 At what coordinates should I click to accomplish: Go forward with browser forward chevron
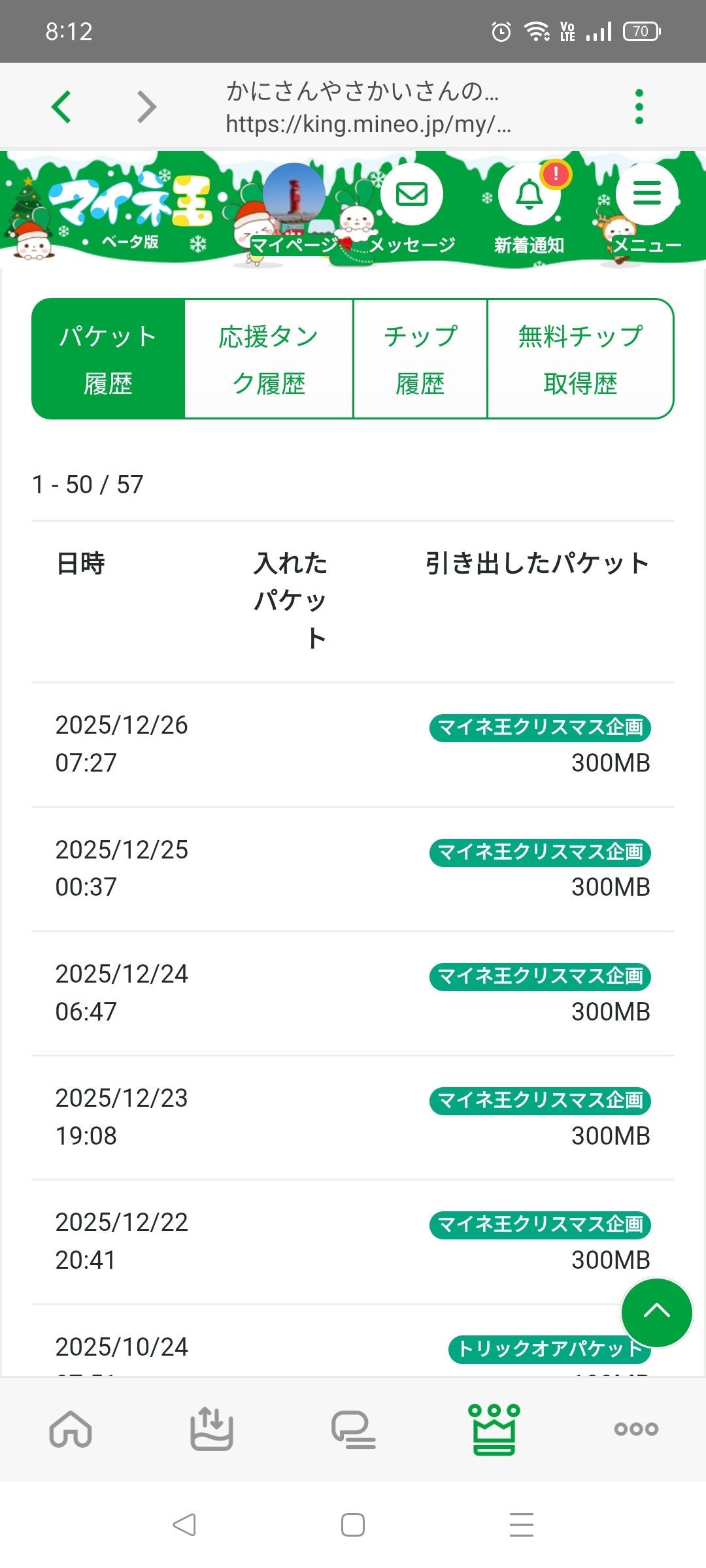[x=147, y=106]
